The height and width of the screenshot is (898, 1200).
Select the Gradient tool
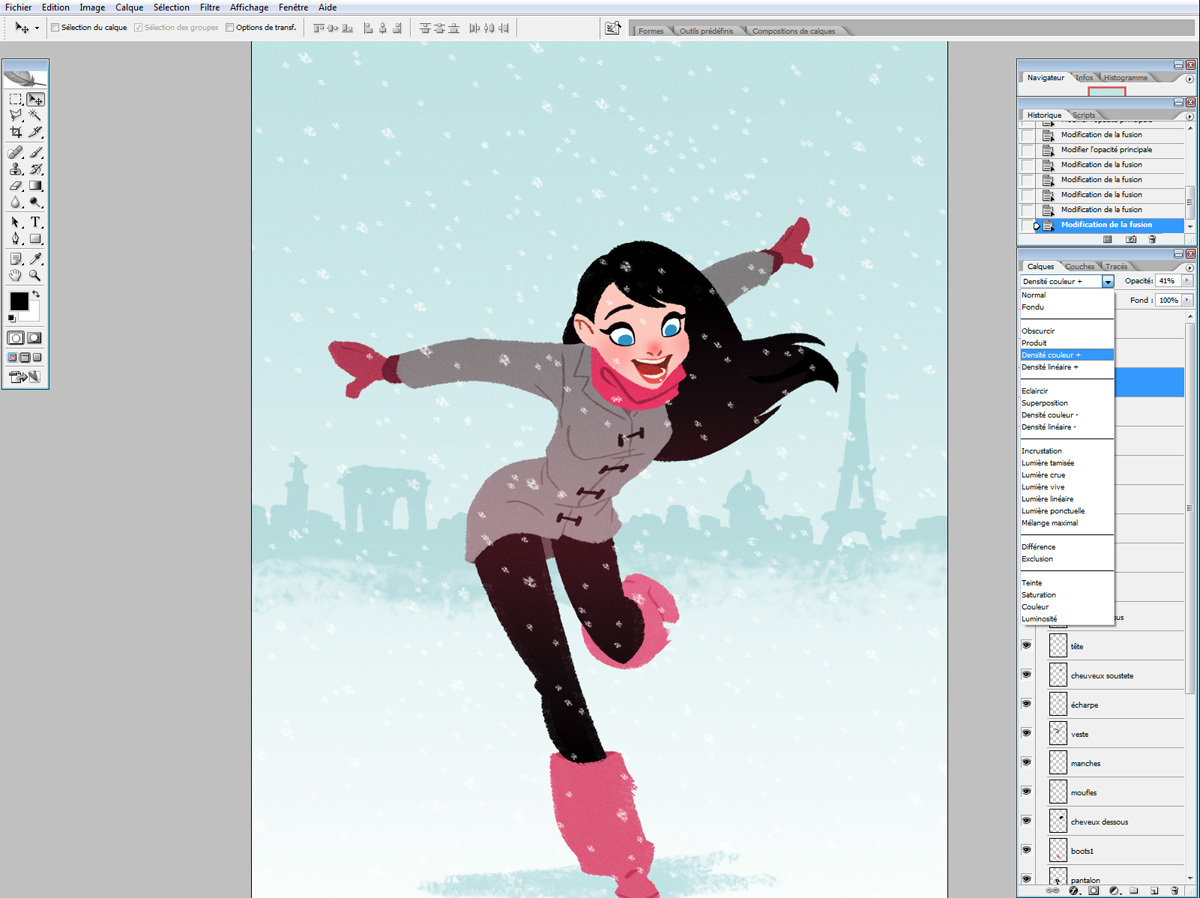tap(36, 185)
